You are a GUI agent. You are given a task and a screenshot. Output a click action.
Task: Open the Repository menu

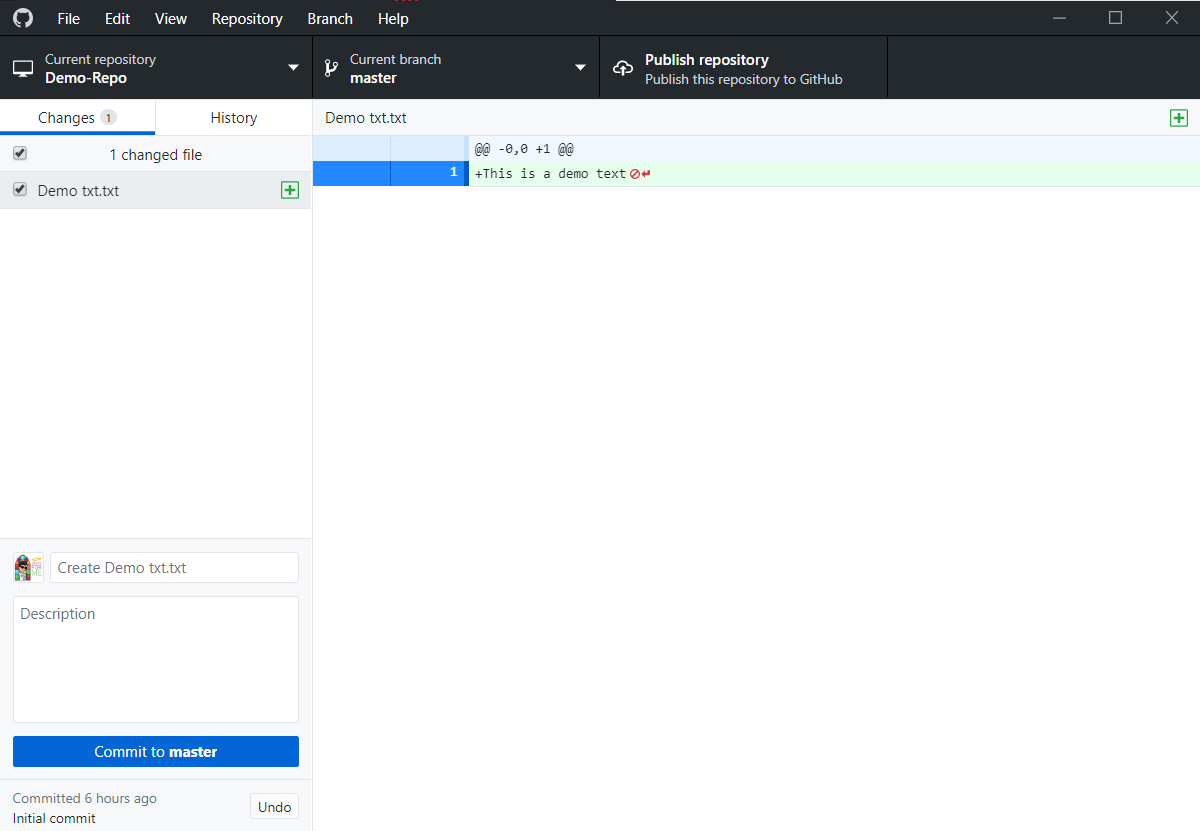point(246,18)
